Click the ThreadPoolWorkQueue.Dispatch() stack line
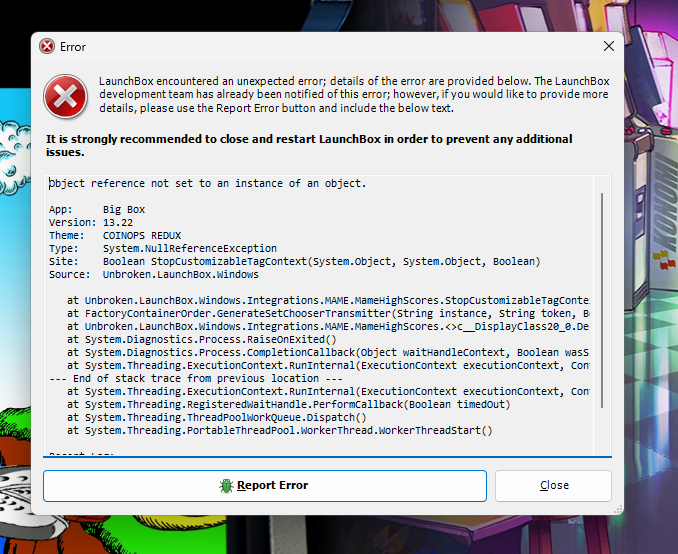Image resolution: width=678 pixels, height=554 pixels. tap(217, 417)
